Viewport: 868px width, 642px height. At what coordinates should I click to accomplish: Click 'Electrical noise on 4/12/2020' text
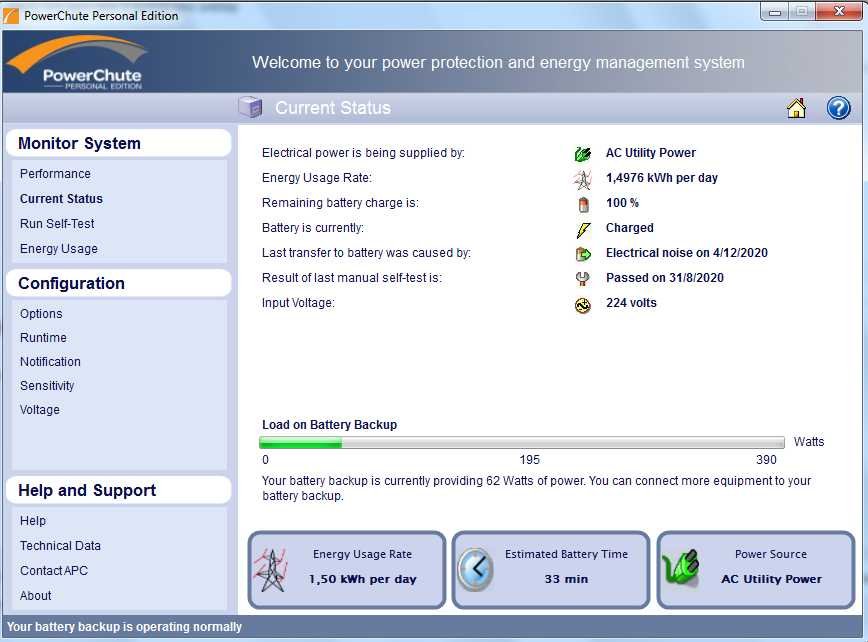686,253
